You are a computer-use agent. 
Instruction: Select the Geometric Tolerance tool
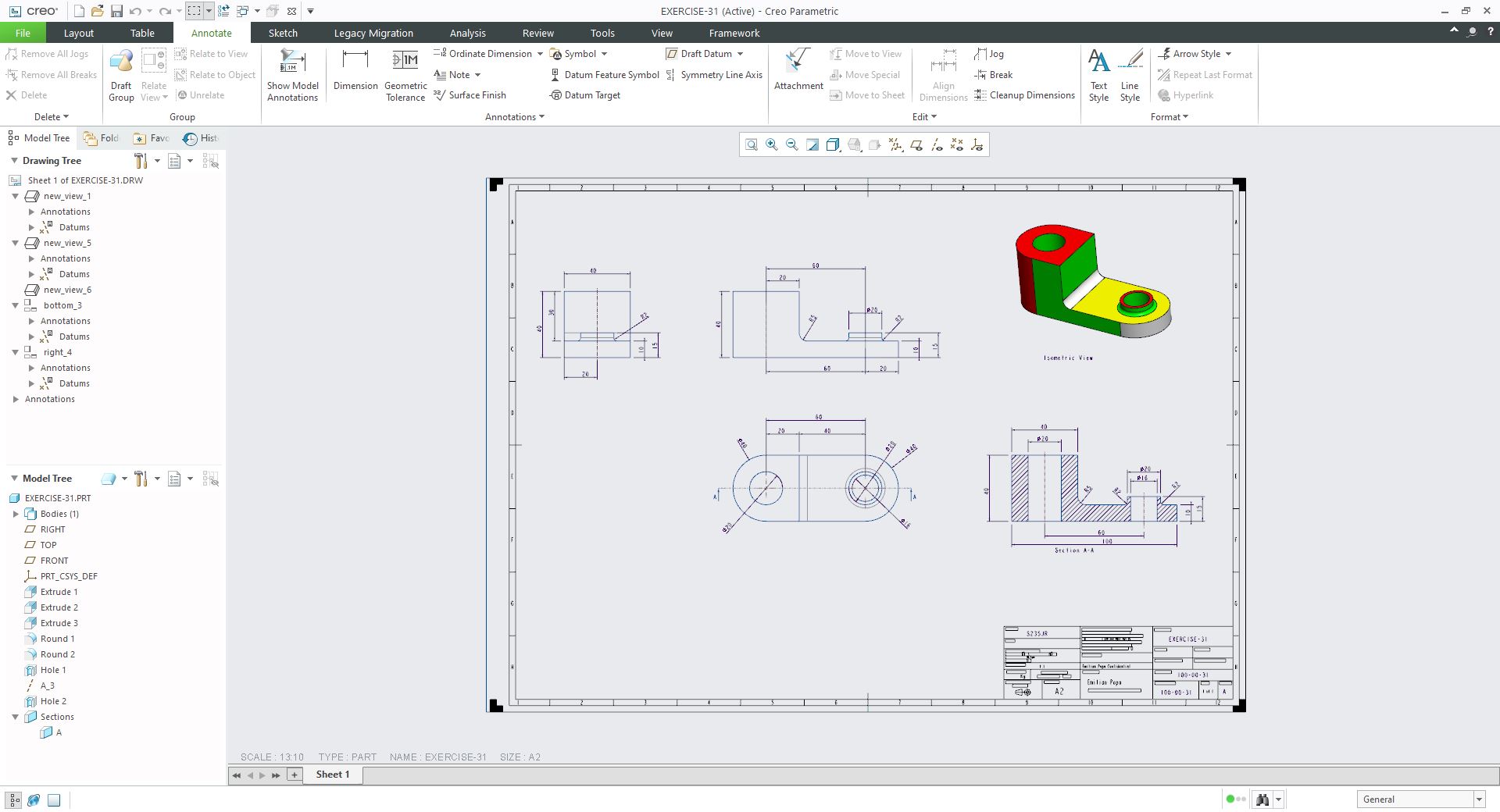405,75
